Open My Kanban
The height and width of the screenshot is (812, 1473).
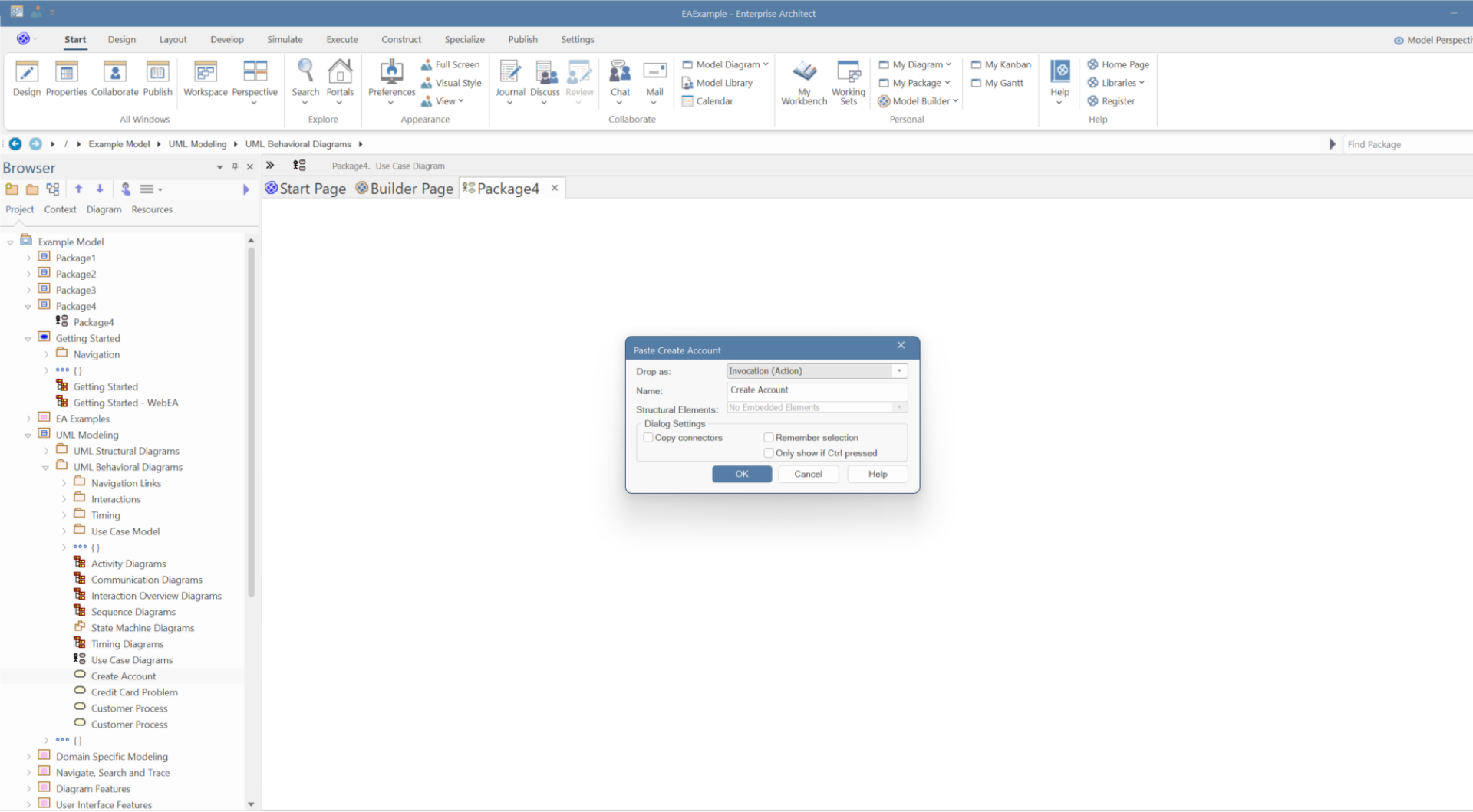tap(1001, 64)
